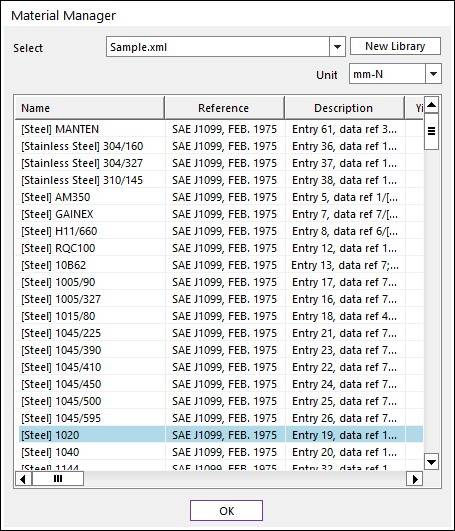455x531 pixels.
Task: Select the [Steel] 1045/390 material
Action: [61, 350]
